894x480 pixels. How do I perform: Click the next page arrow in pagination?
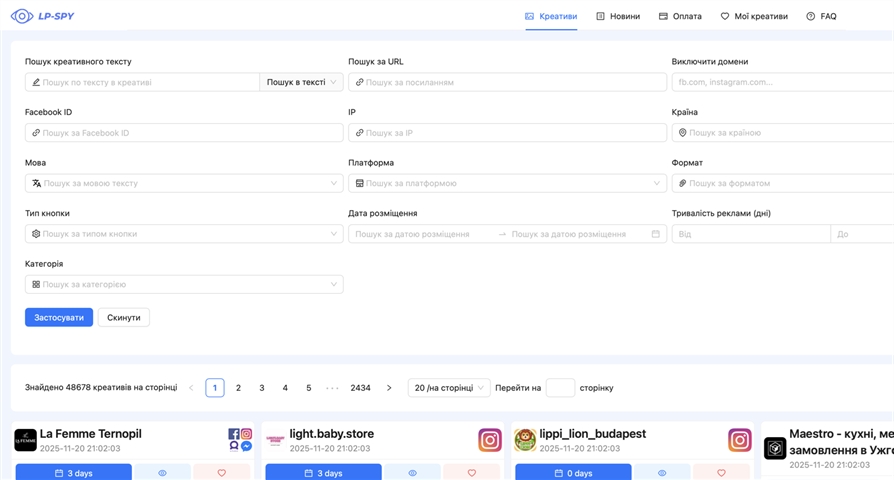click(389, 388)
